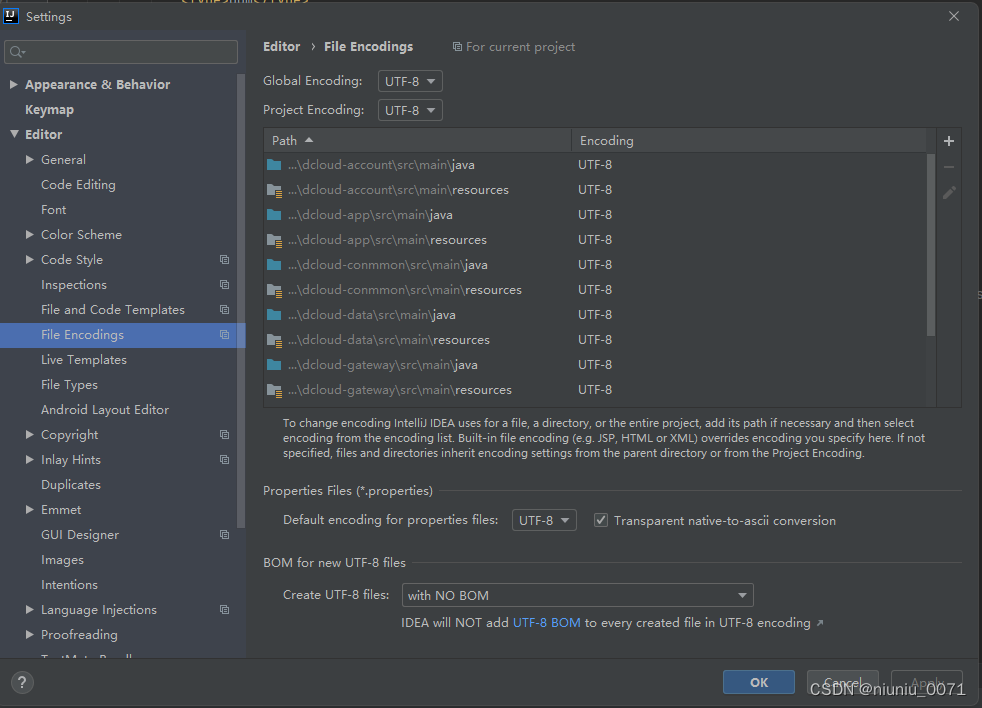Viewport: 982px width, 708px height.
Task: Click the search magnifier icon in the settings filter
Action: coord(18,52)
